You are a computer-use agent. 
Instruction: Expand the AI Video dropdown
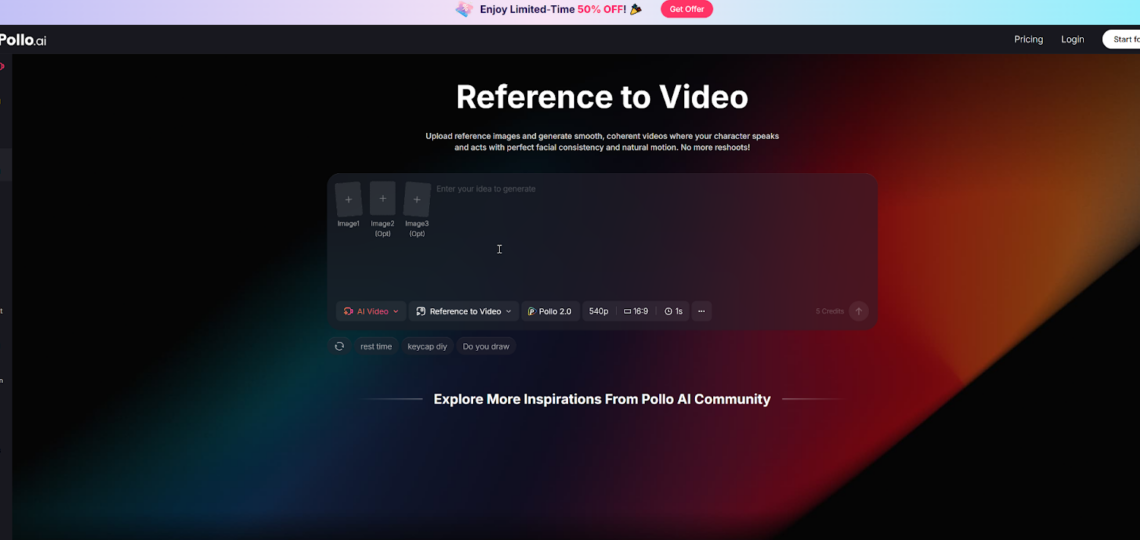371,311
